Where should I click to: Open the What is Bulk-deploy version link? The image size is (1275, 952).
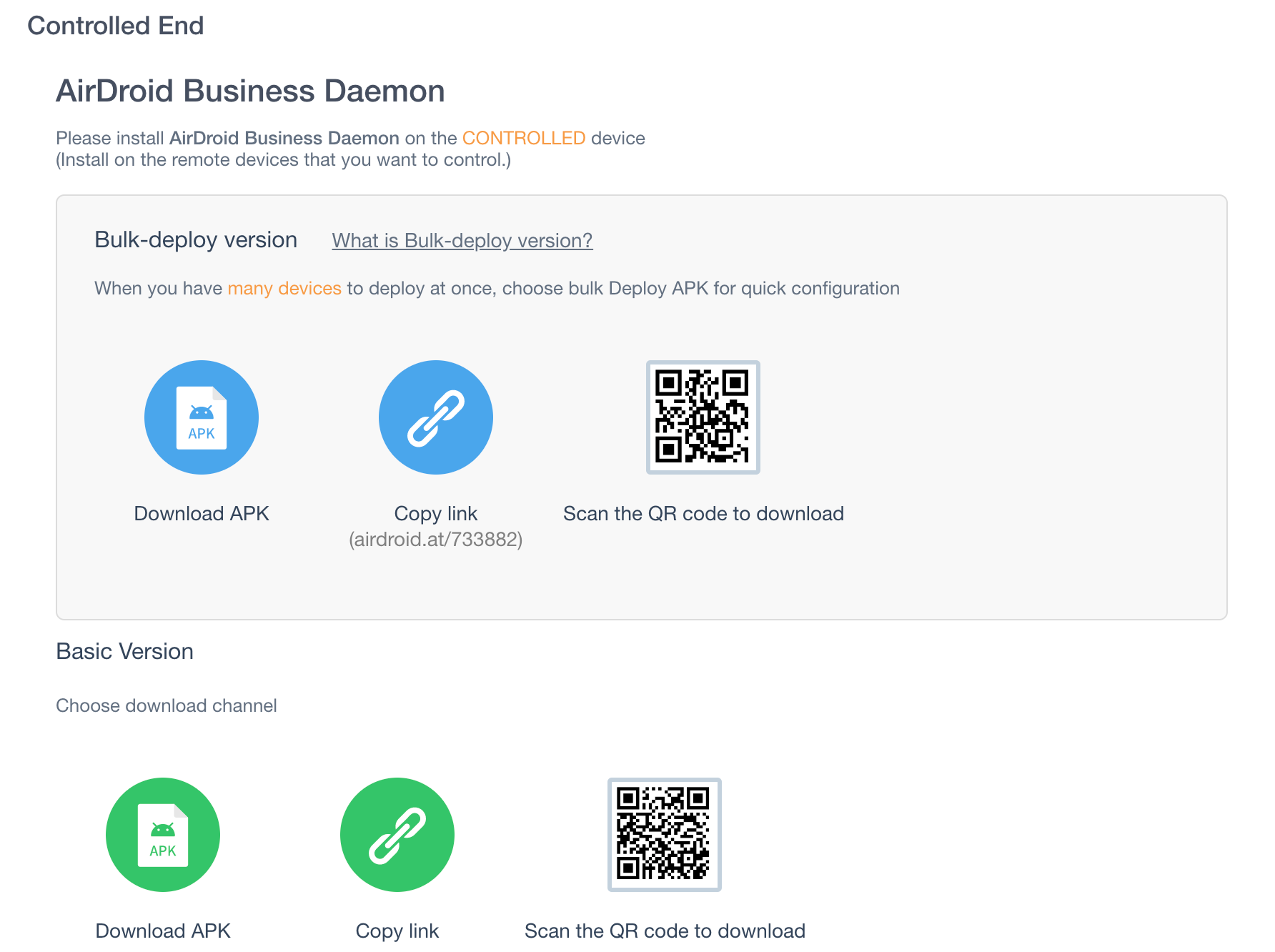point(461,240)
